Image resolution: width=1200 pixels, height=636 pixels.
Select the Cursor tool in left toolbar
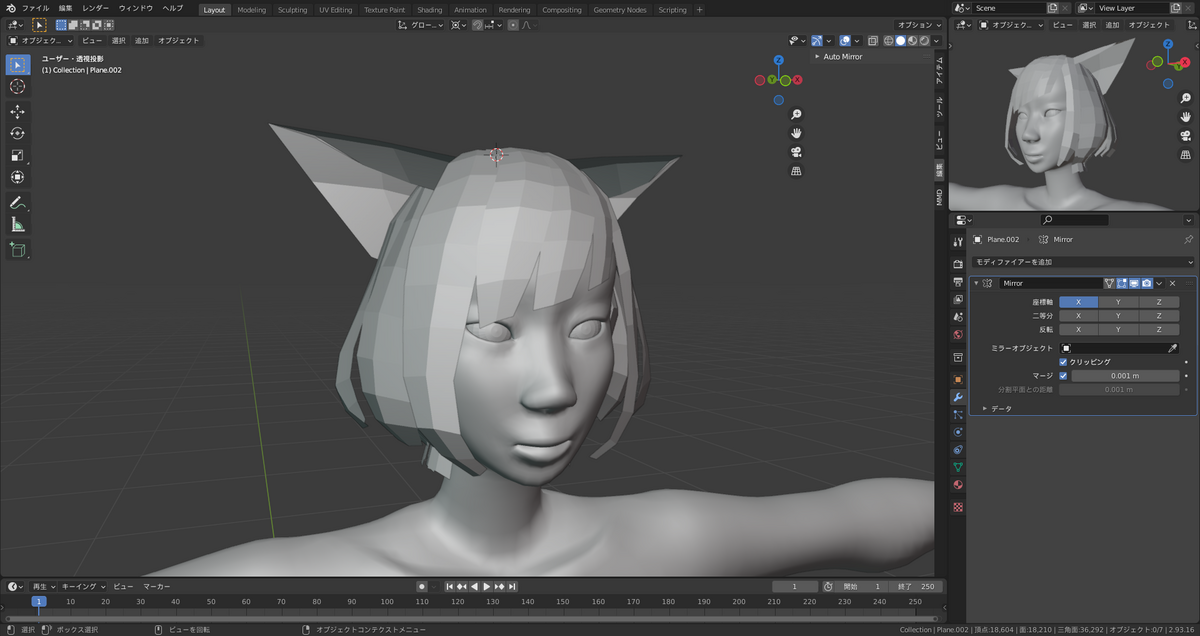pyautogui.click(x=17, y=87)
